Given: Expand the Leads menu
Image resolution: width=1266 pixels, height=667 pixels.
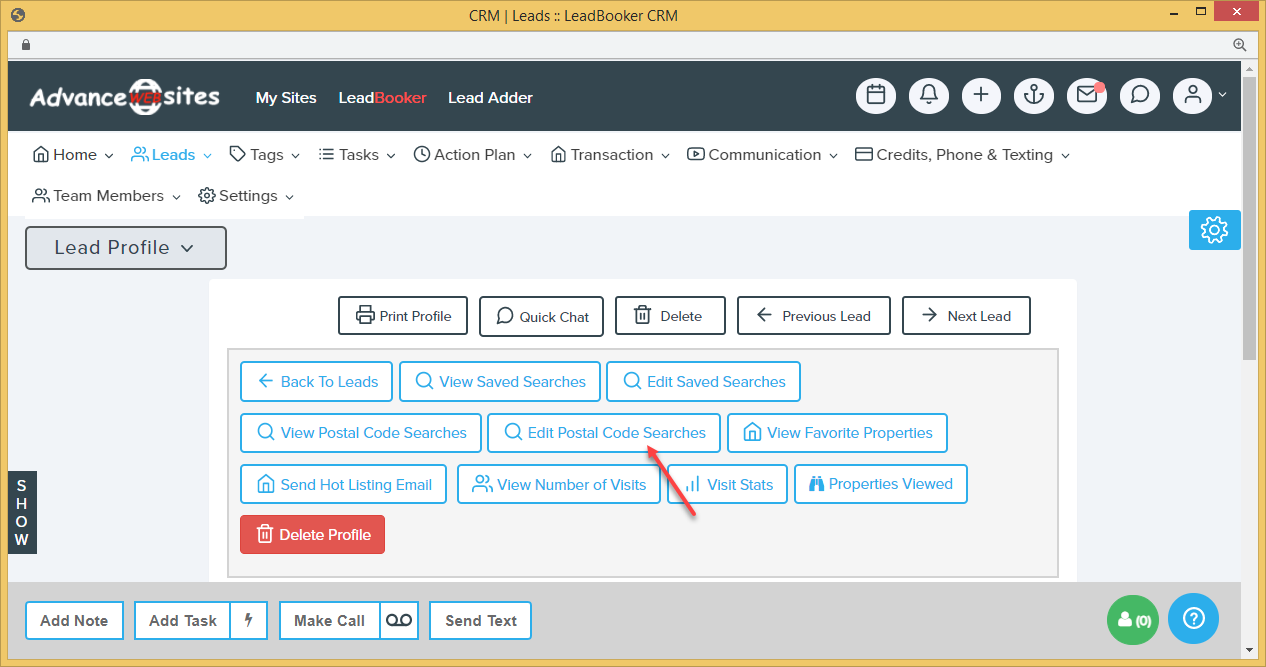Looking at the screenshot, I should coord(172,155).
